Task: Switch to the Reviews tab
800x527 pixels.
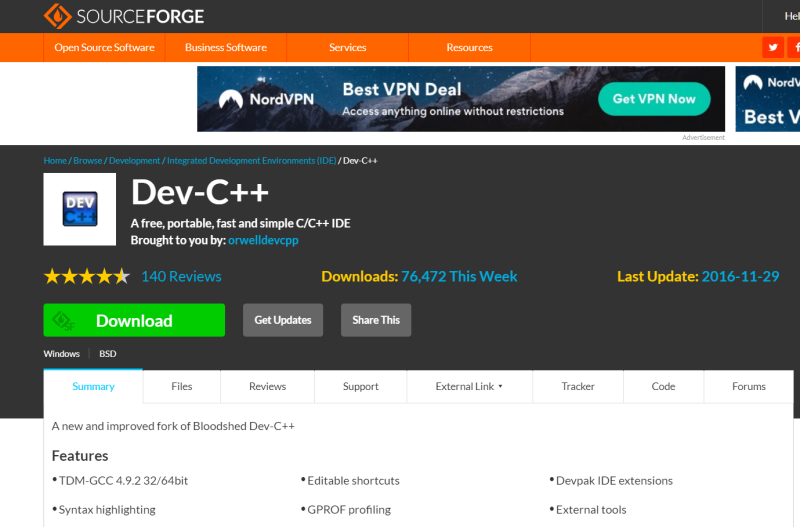Action: coord(267,387)
